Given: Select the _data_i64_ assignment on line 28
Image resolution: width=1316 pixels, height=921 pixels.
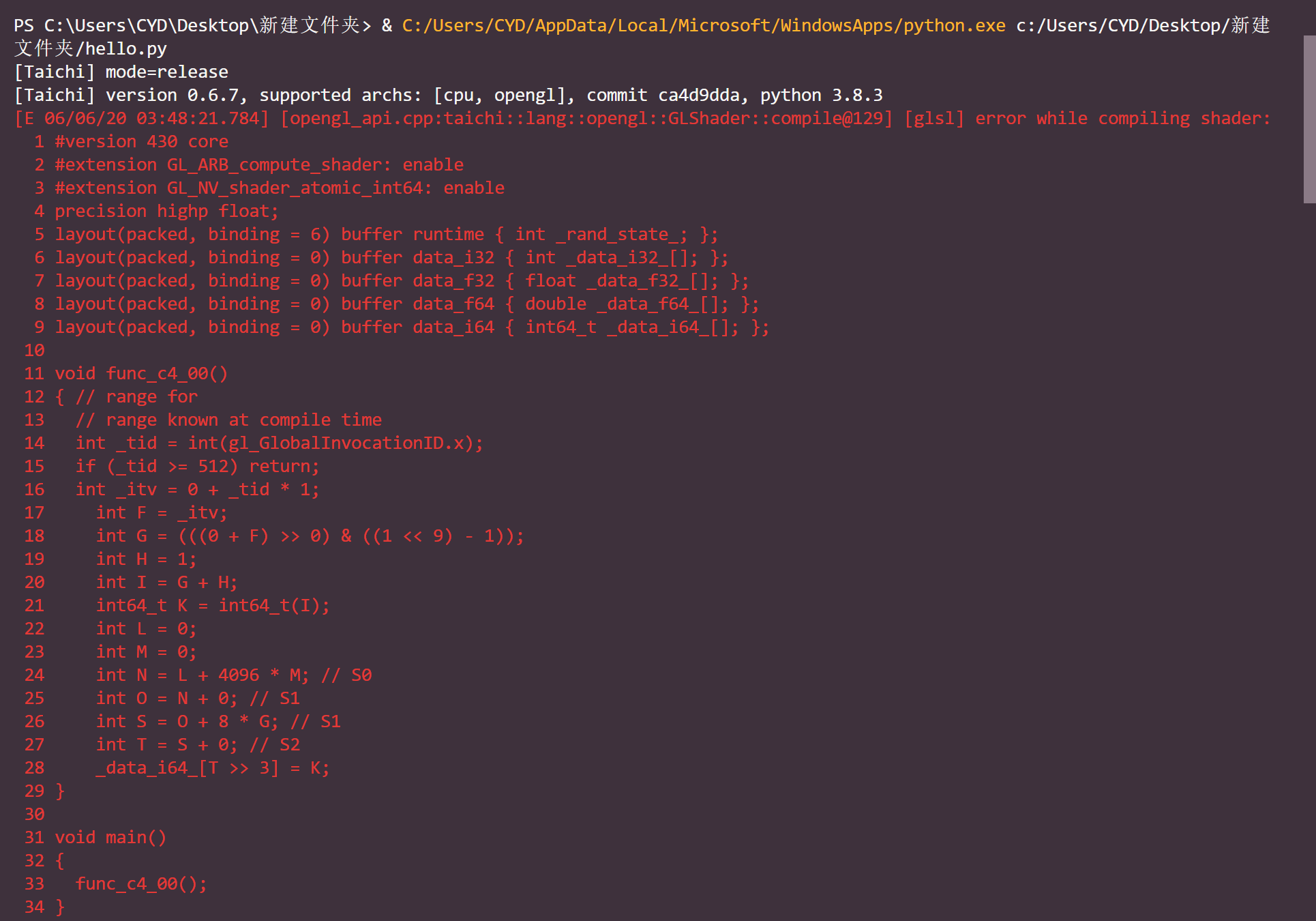Looking at the screenshot, I should (211, 767).
